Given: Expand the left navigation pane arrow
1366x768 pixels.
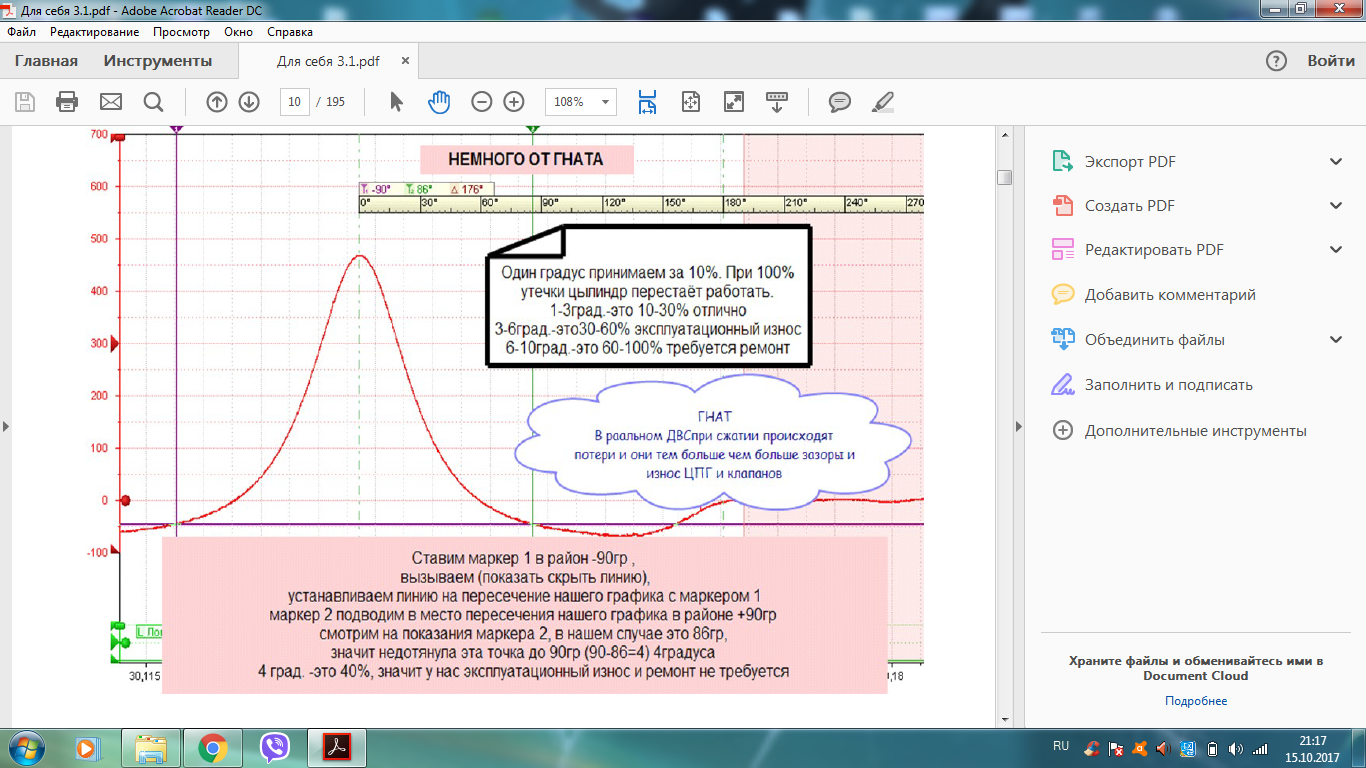Looking at the screenshot, I should click(x=6, y=426).
